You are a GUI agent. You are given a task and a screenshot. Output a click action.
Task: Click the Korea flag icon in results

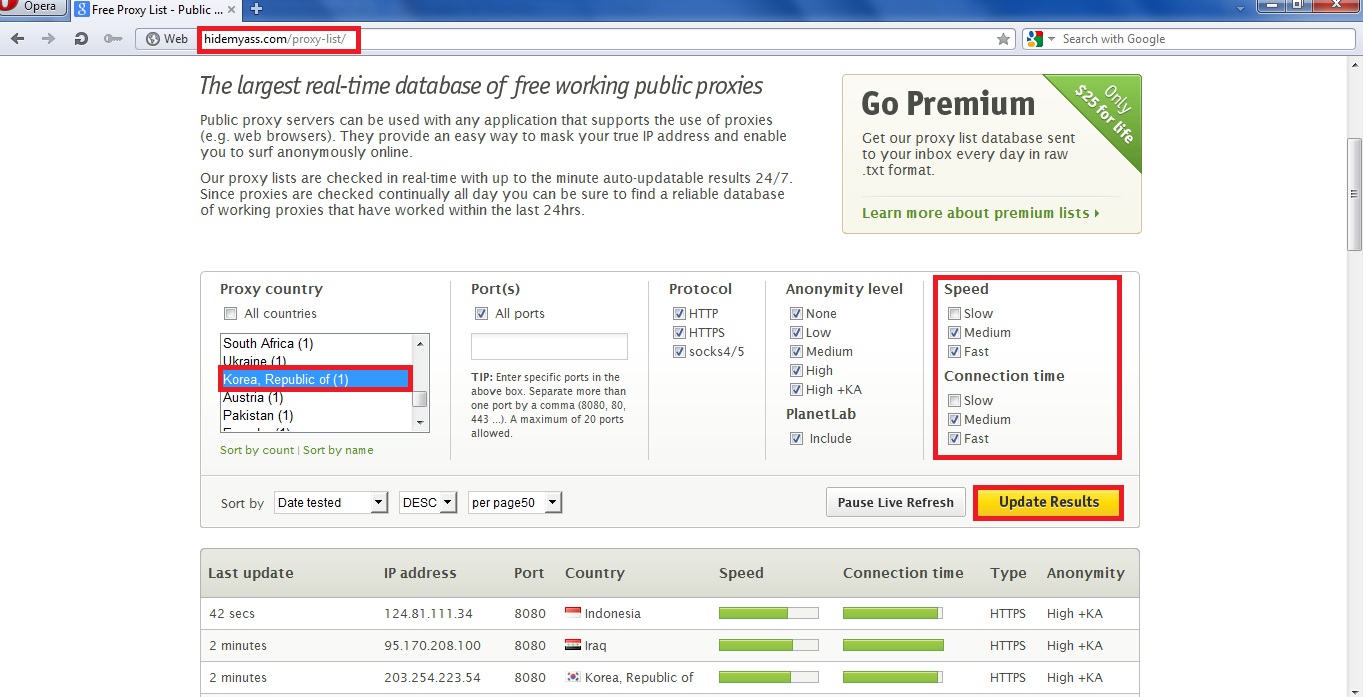tap(573, 677)
